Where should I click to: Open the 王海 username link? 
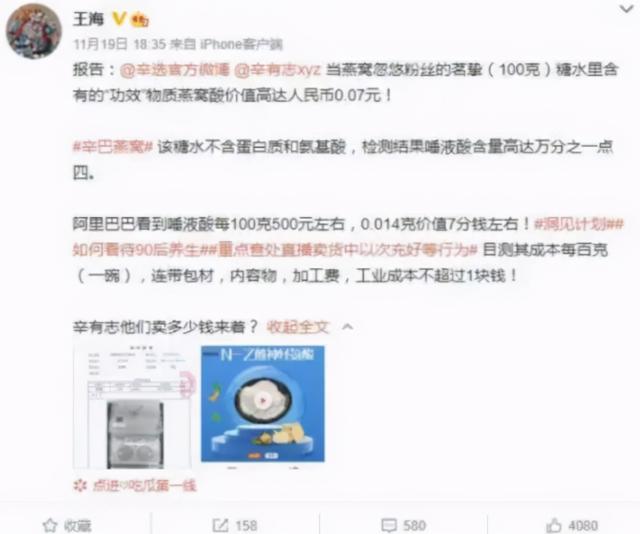(x=89, y=18)
